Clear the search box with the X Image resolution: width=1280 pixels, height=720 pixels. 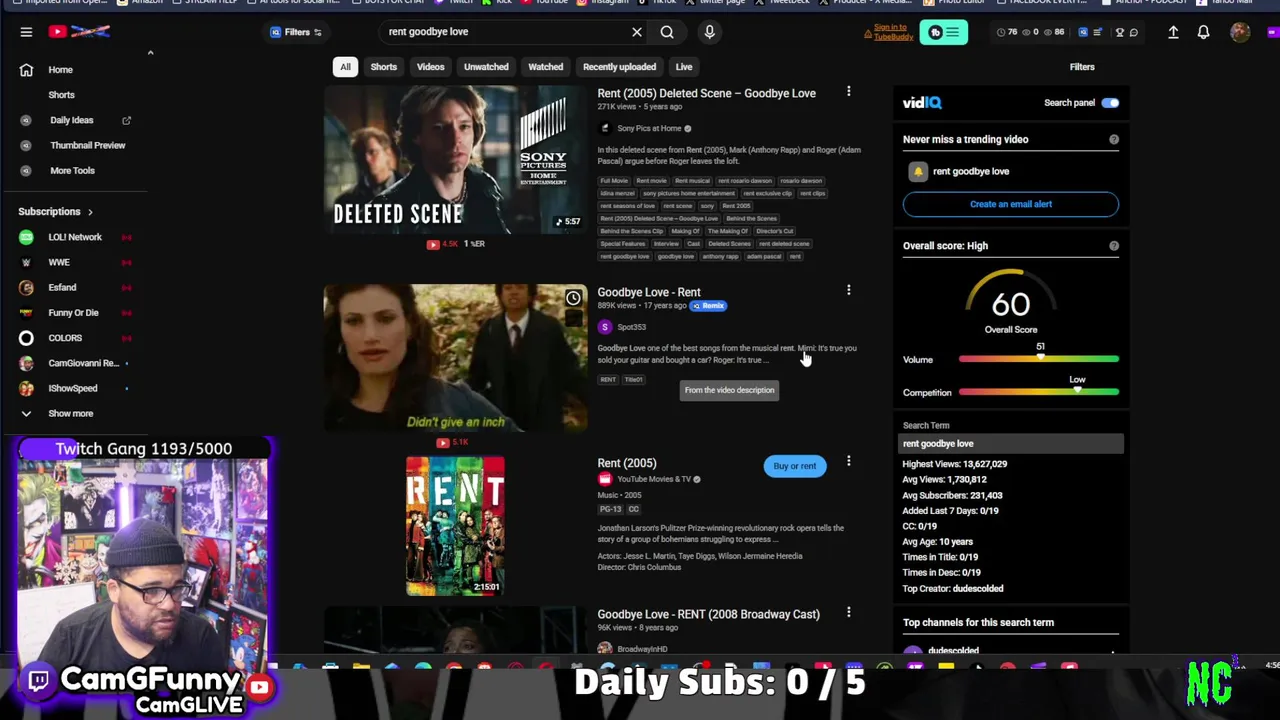tap(637, 32)
